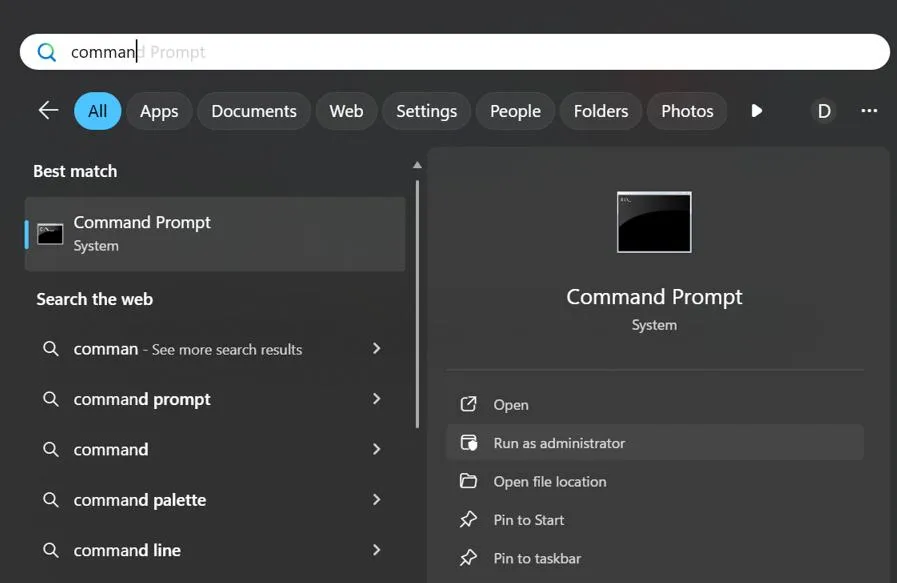Switch to the Documents filter tab
This screenshot has width=897, height=583.
(x=254, y=111)
